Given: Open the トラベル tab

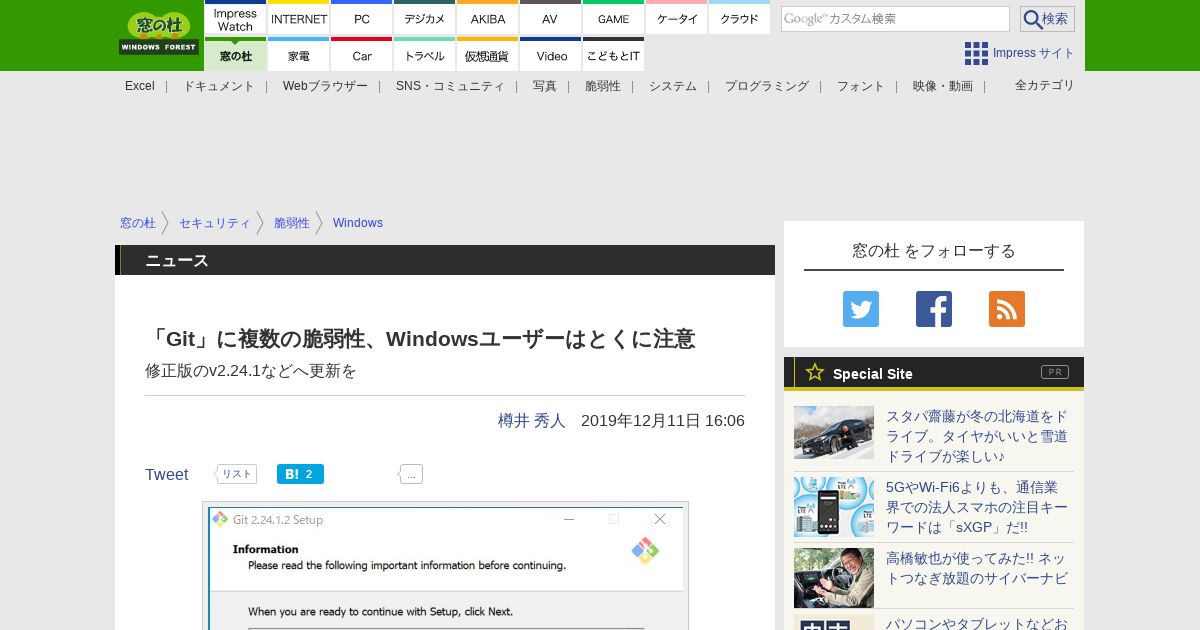Looking at the screenshot, I should click(x=425, y=55).
